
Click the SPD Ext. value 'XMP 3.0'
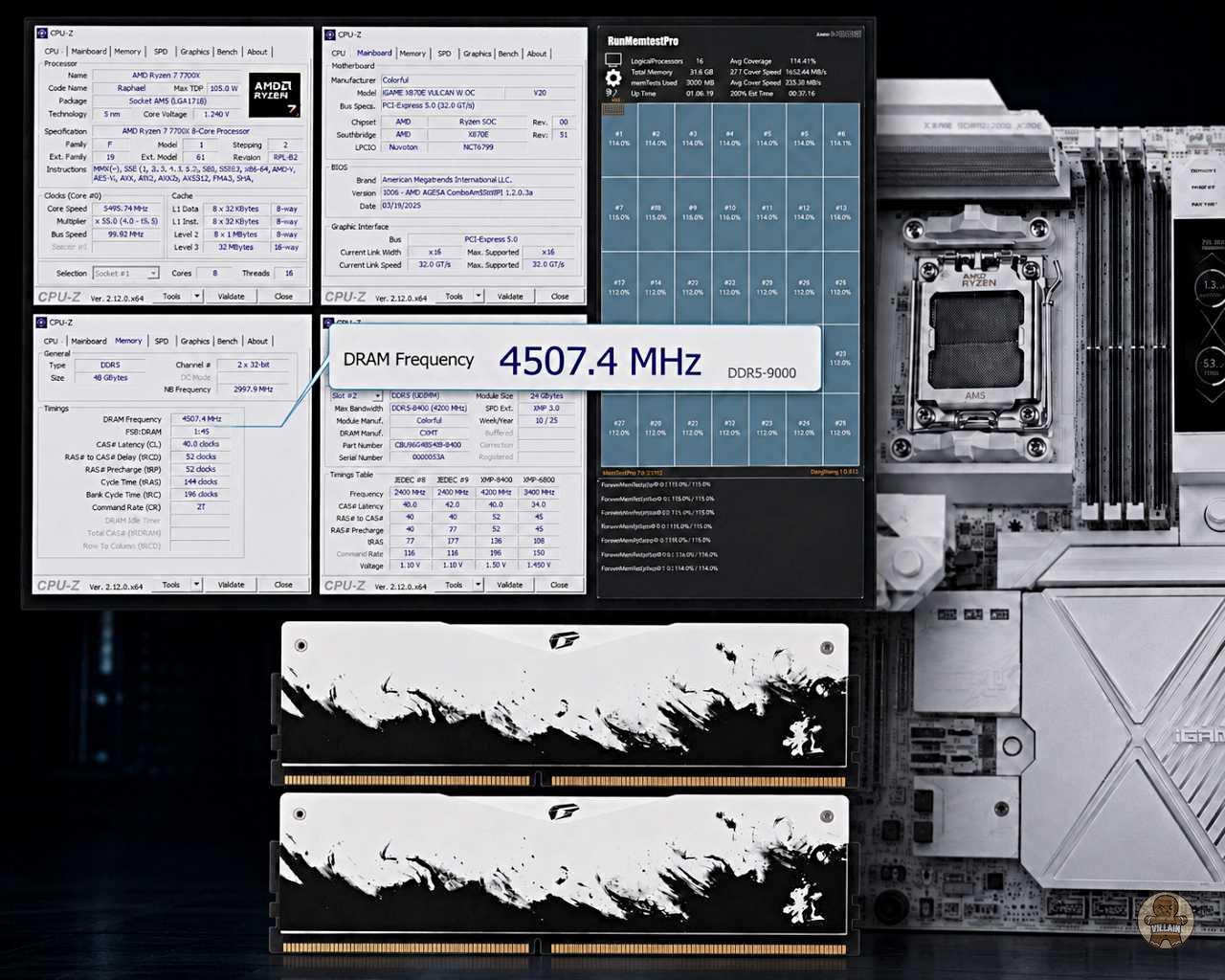pos(547,409)
